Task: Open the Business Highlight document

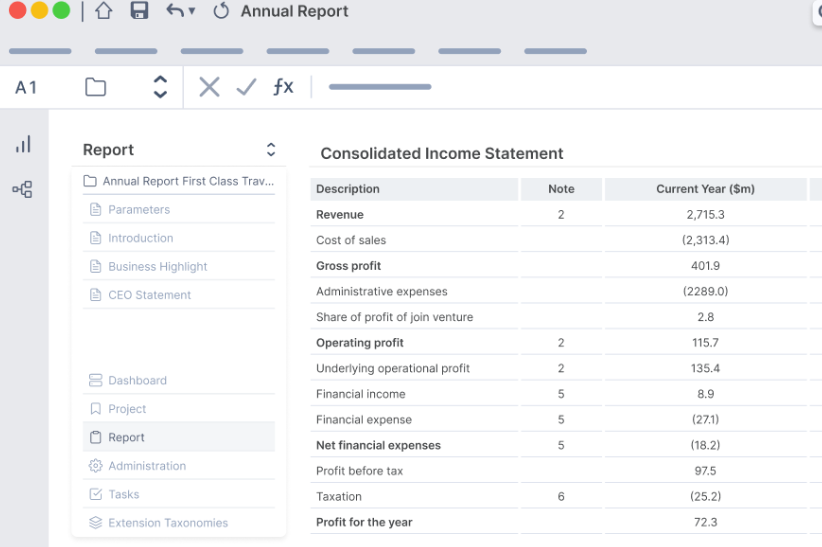Action: (179, 266)
